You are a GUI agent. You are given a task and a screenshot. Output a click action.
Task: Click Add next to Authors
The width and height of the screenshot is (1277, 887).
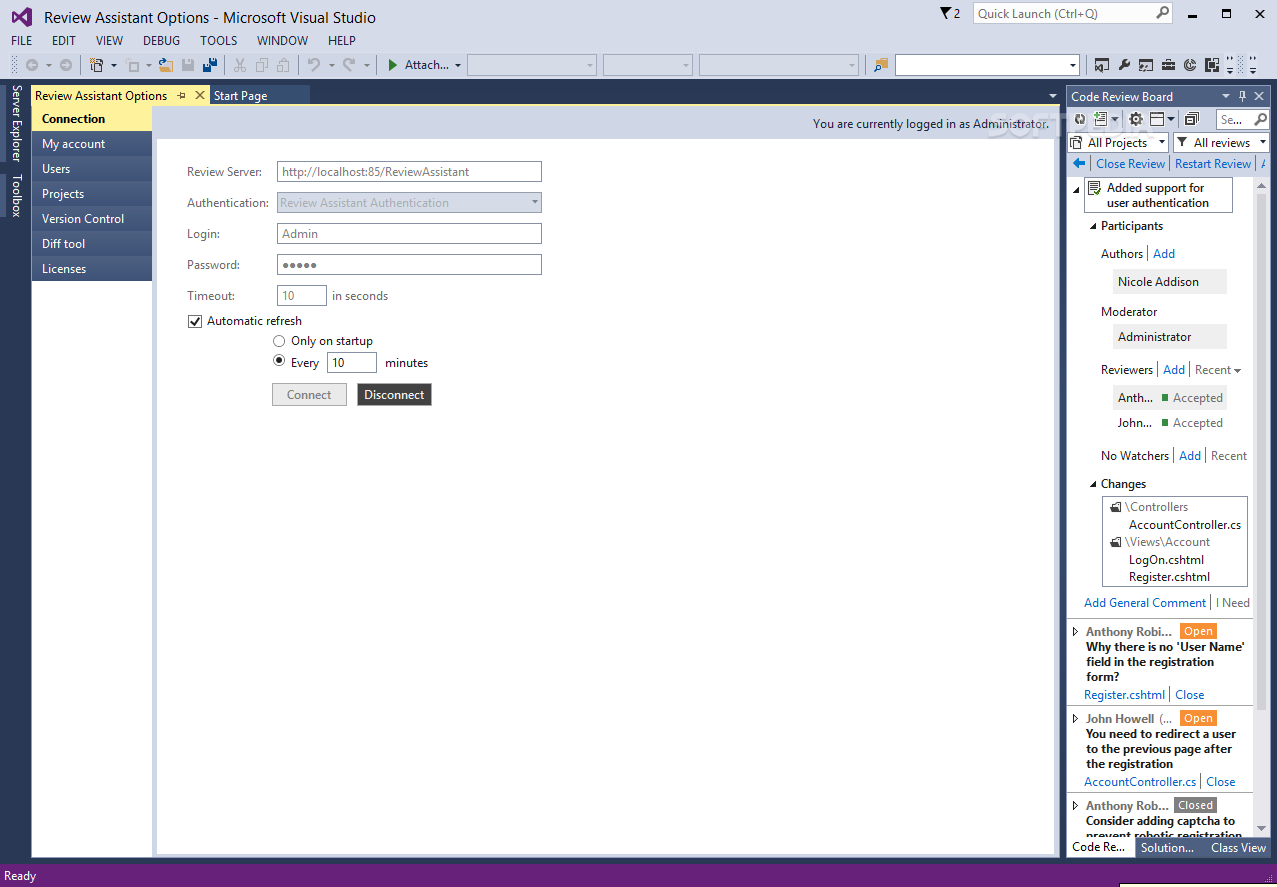coord(1164,254)
